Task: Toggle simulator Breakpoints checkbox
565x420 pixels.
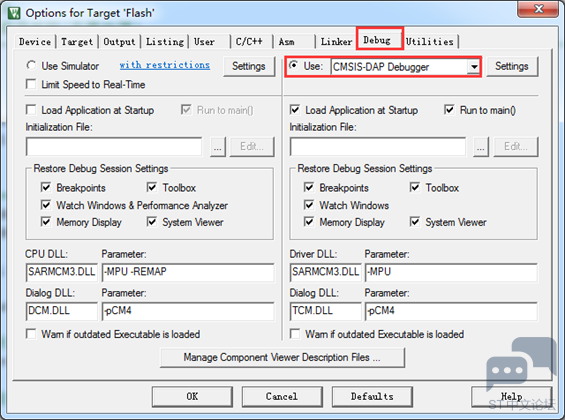Action: click(46, 187)
